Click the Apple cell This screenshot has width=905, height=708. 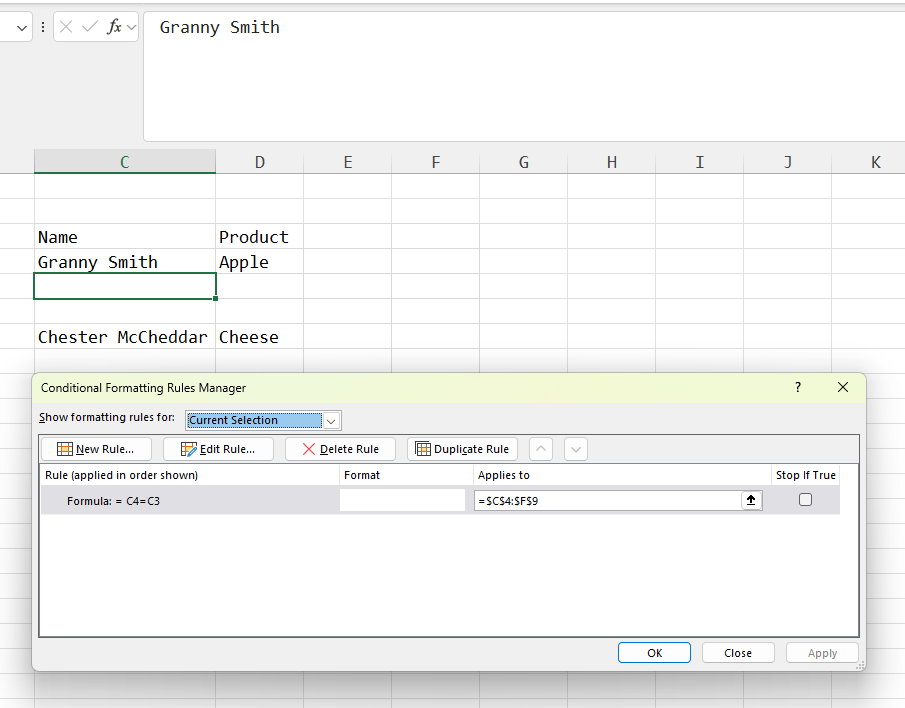[260, 262]
